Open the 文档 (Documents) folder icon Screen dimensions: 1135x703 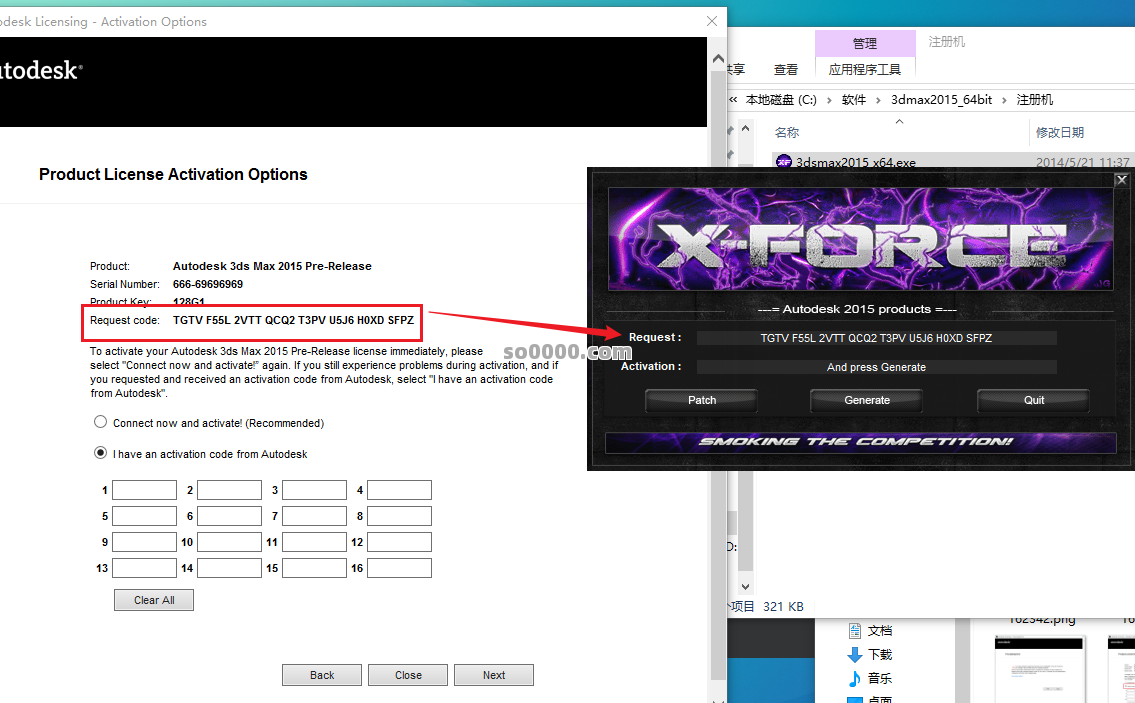point(855,630)
